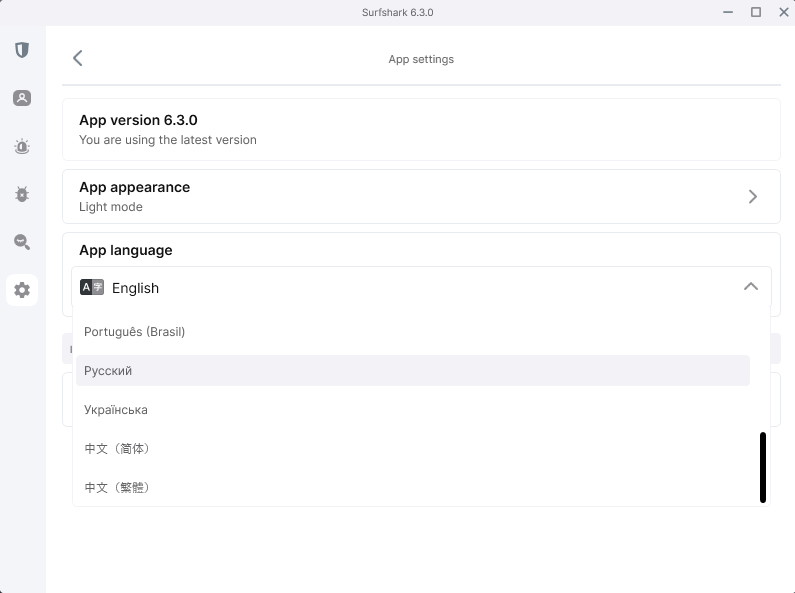Choose Русский from the language list
The image size is (795, 593).
108,371
